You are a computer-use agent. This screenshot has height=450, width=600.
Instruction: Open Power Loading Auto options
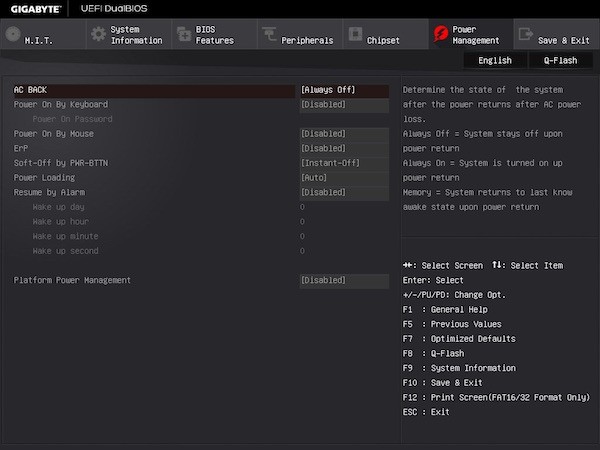coord(344,177)
